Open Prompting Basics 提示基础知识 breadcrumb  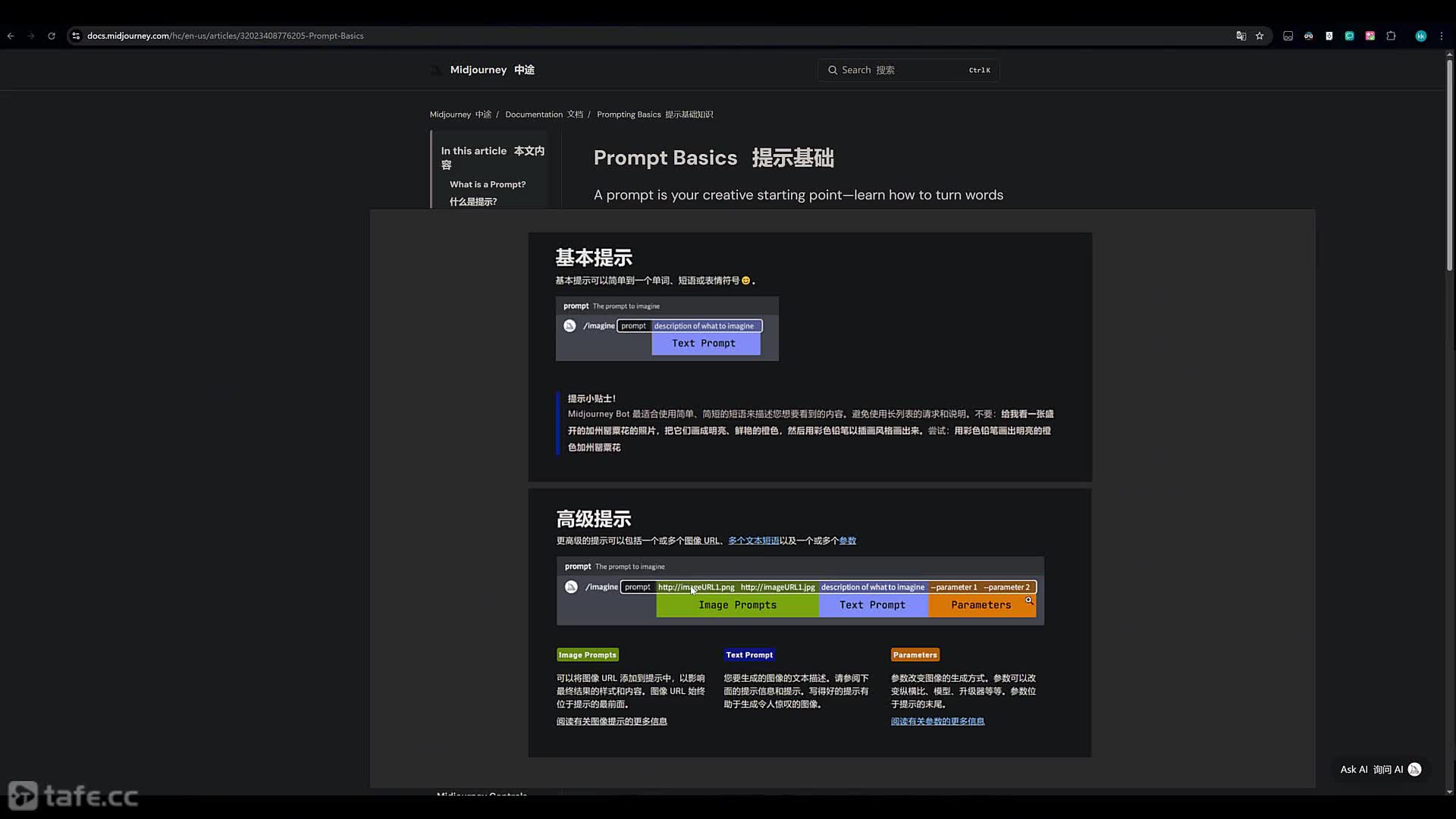point(655,115)
